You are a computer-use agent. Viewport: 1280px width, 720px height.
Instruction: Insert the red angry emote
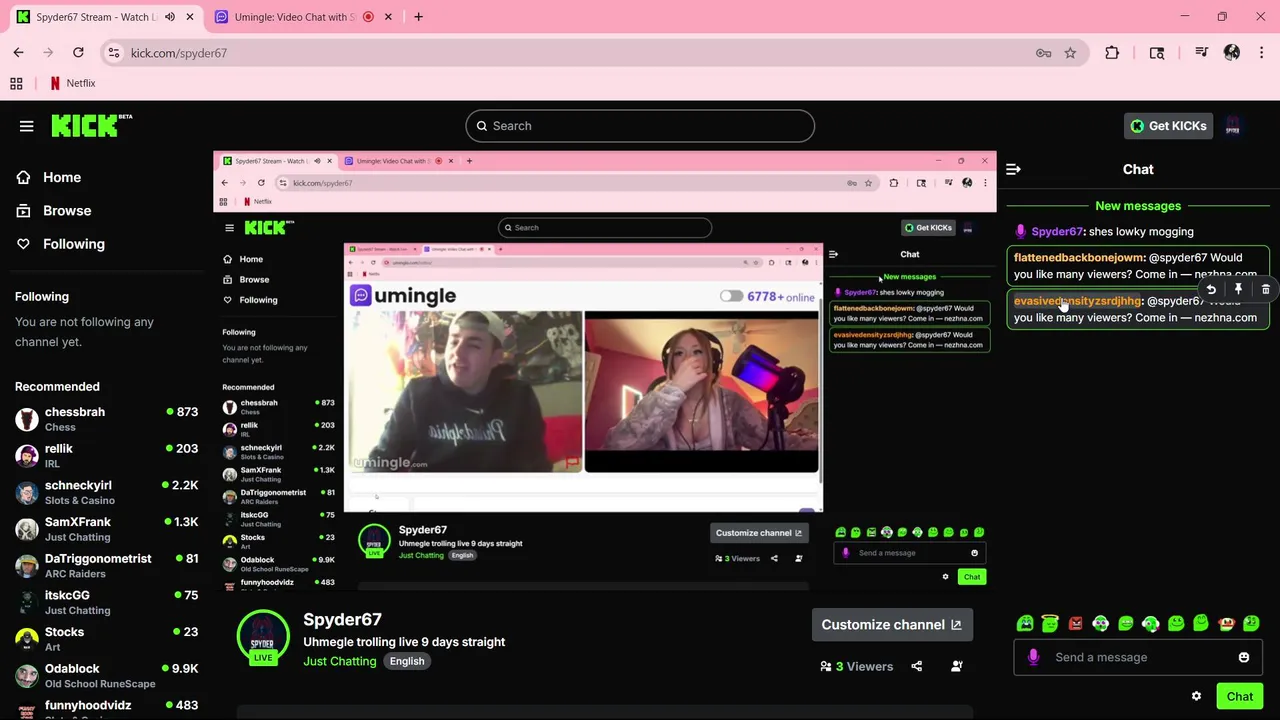(1075, 623)
